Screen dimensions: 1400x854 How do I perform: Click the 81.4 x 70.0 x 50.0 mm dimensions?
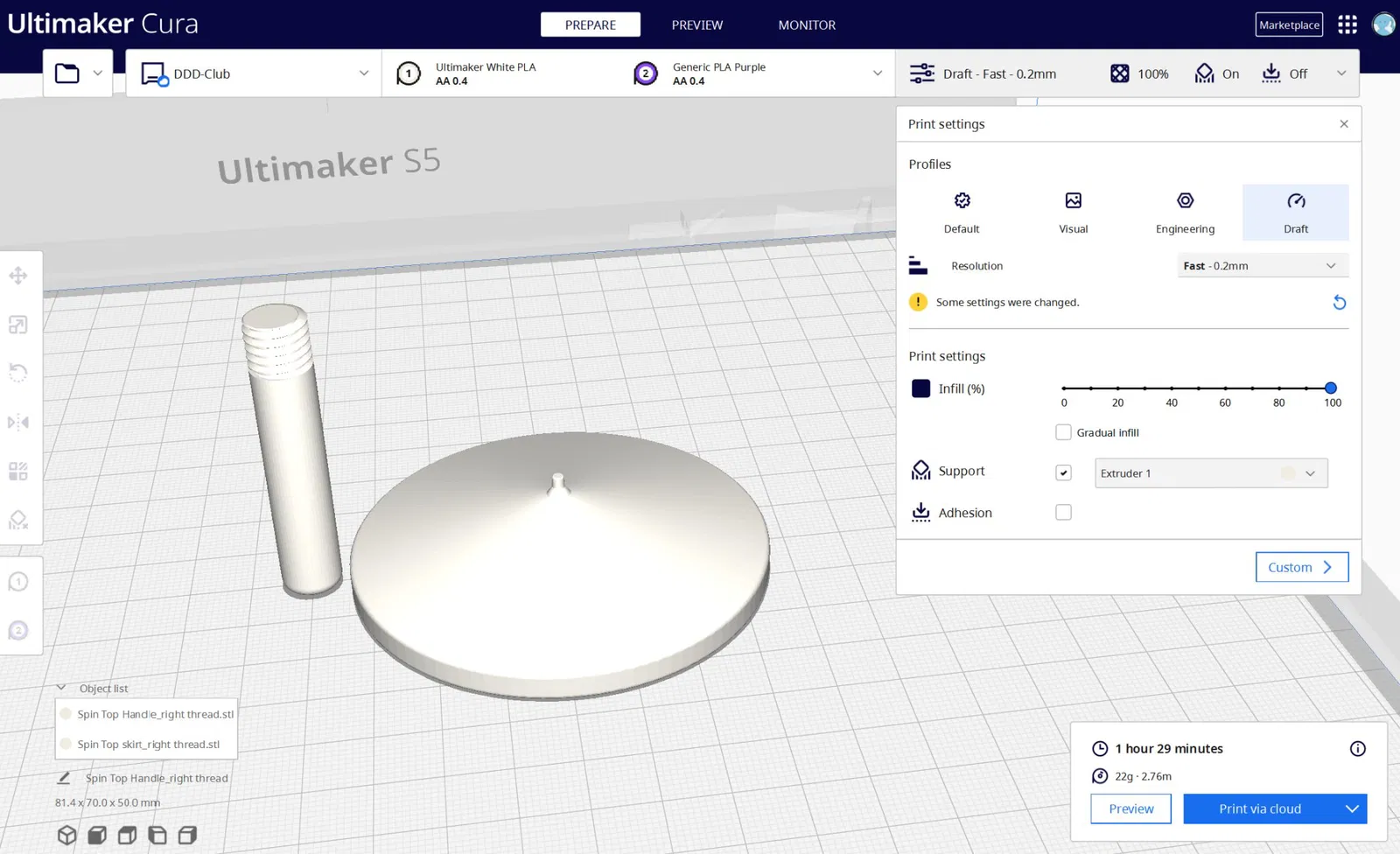point(108,802)
